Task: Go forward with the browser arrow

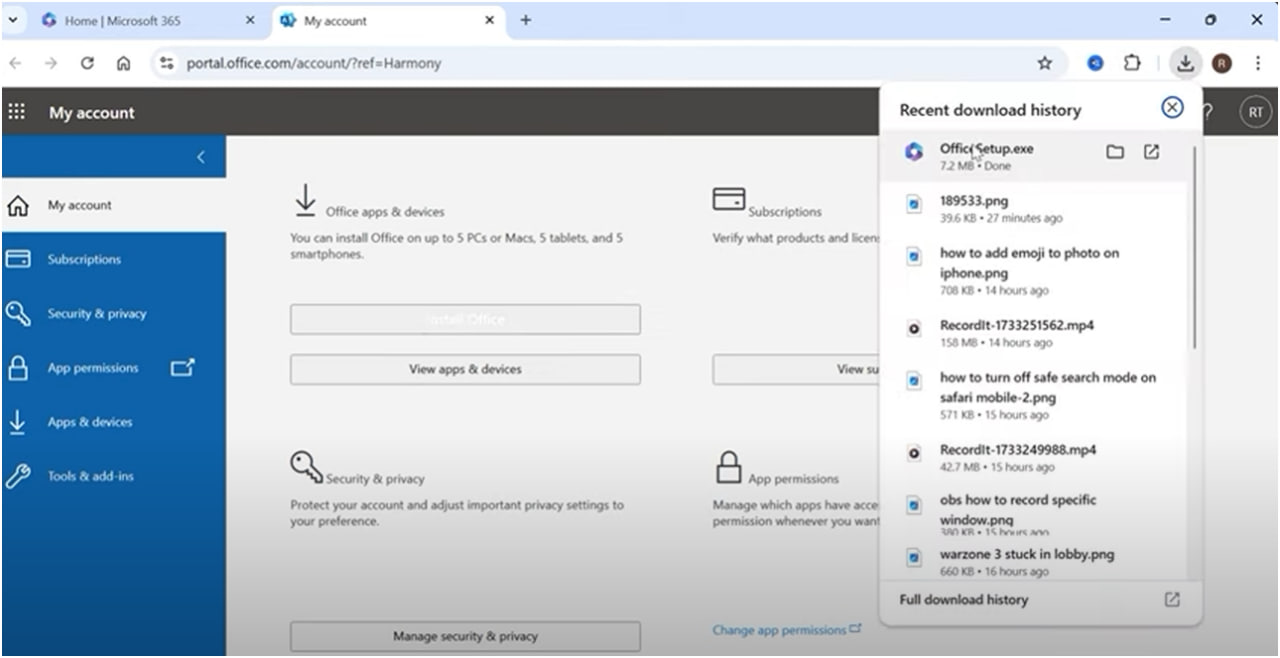Action: click(x=51, y=63)
